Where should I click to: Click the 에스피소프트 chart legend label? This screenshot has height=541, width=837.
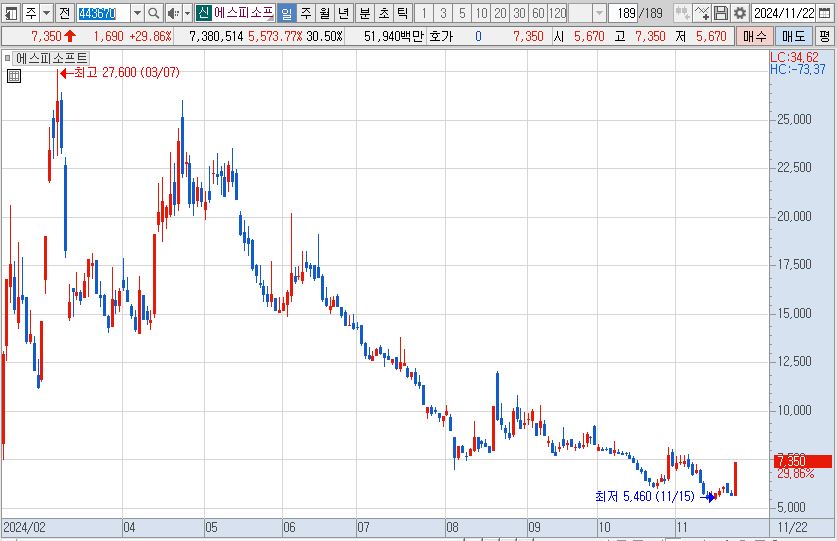[x=52, y=58]
